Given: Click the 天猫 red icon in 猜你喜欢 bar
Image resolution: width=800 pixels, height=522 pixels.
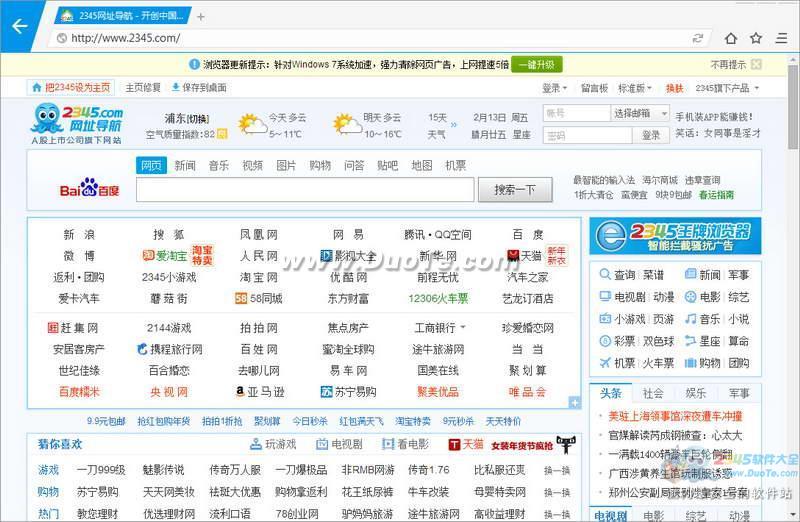Looking at the screenshot, I should [454, 444].
